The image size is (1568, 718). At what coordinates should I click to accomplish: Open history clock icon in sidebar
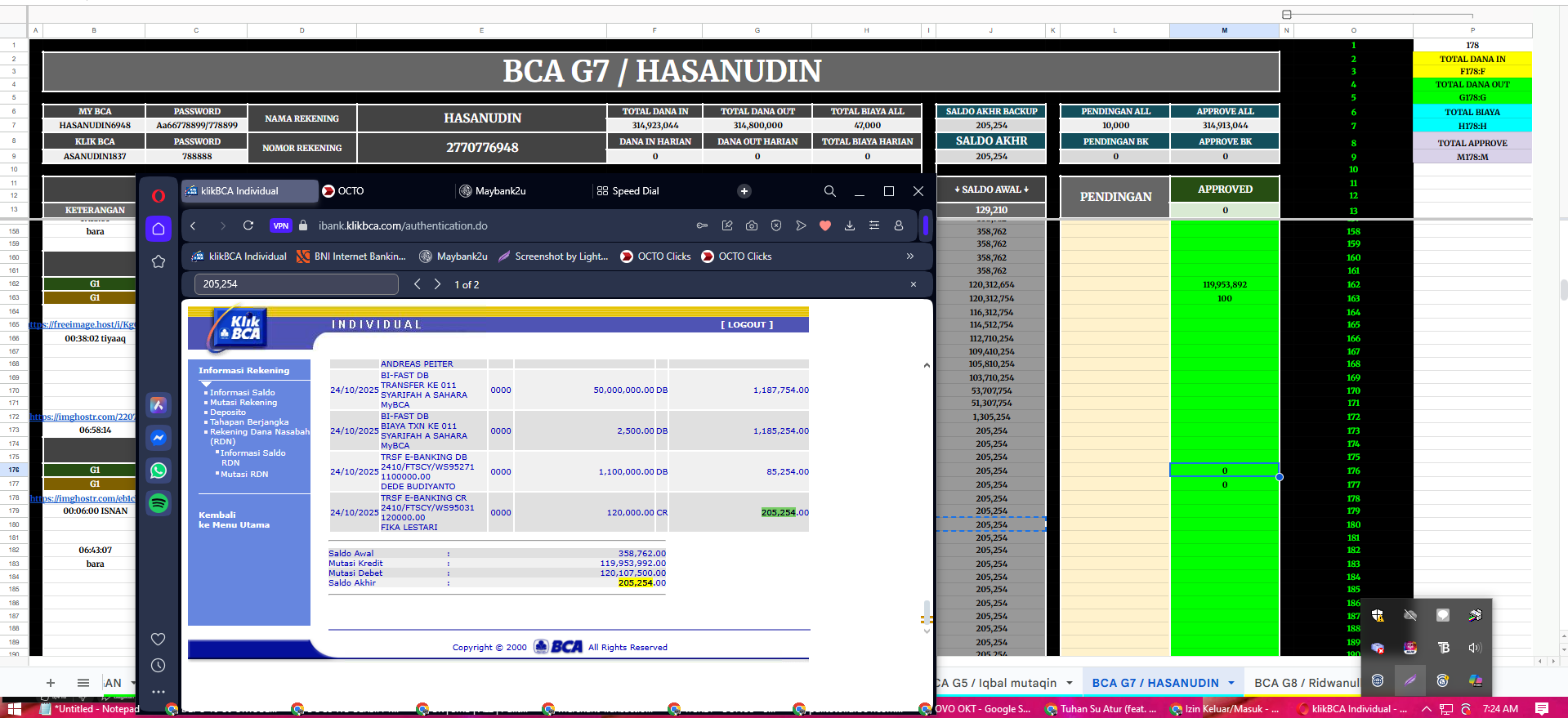(x=159, y=665)
